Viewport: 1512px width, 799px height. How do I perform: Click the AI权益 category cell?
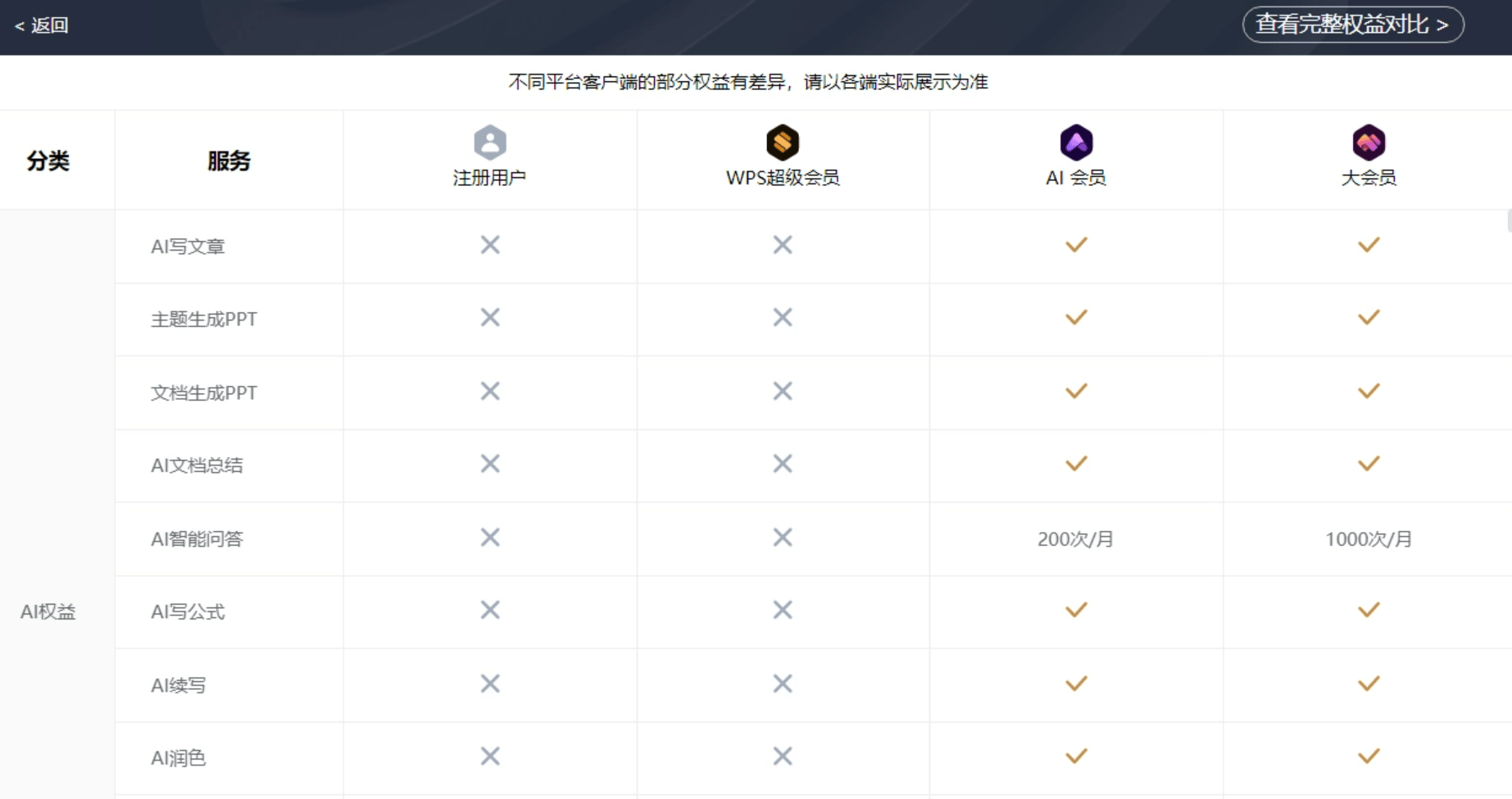point(48,612)
